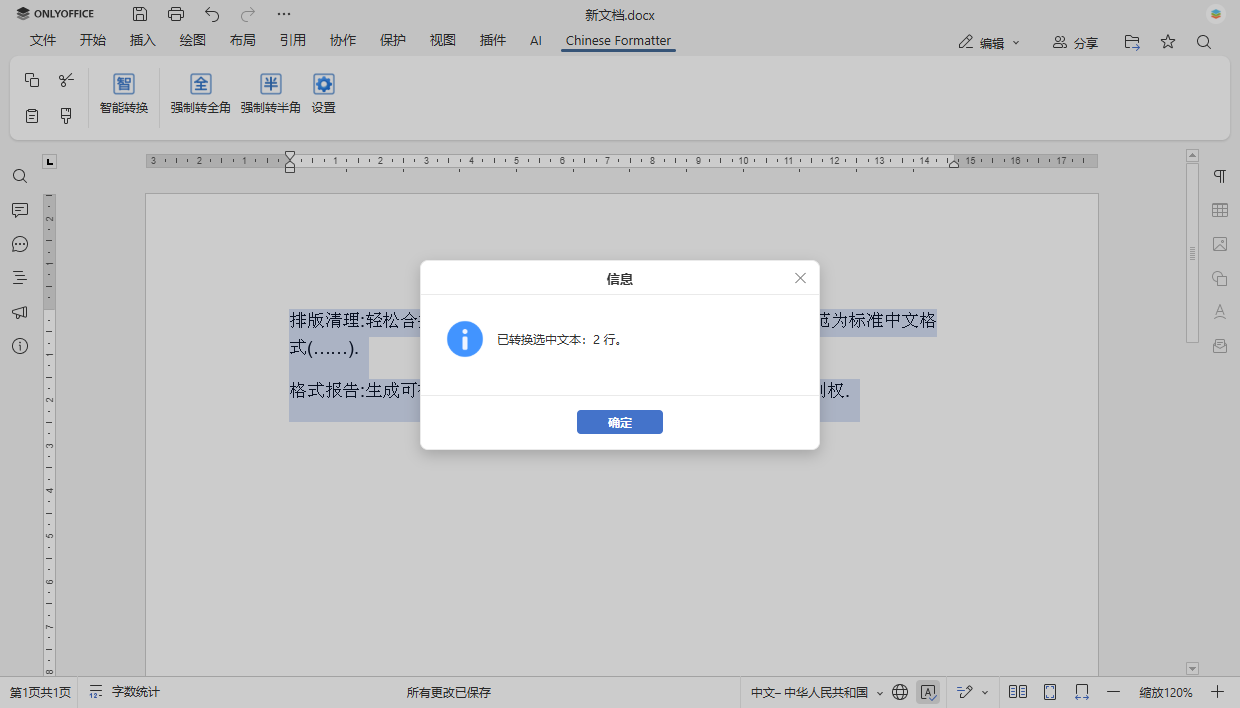1240x708 pixels.
Task: Open the feedback megaphone panel
Action: pos(20,312)
